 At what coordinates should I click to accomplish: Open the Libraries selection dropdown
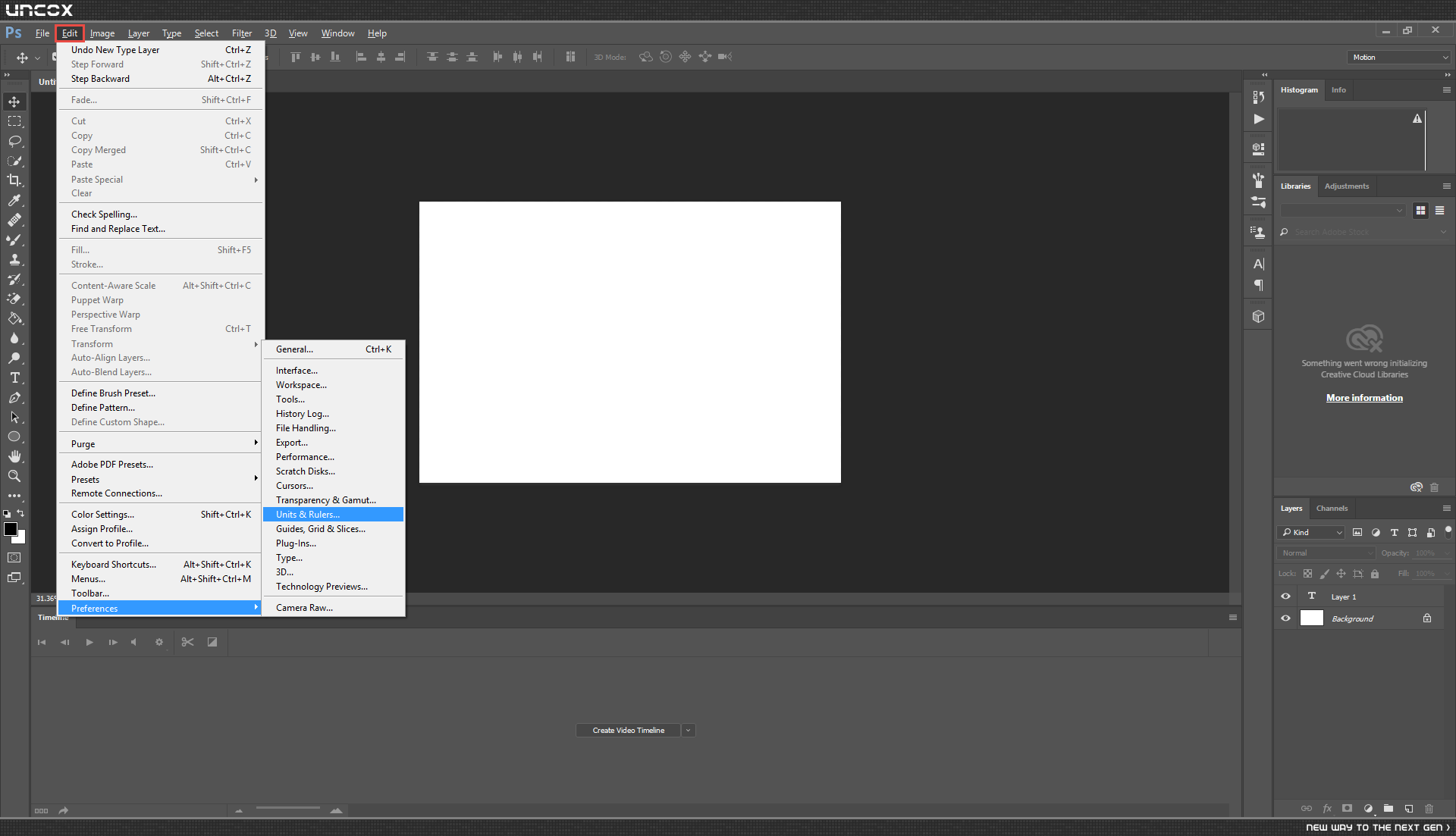tap(1343, 211)
